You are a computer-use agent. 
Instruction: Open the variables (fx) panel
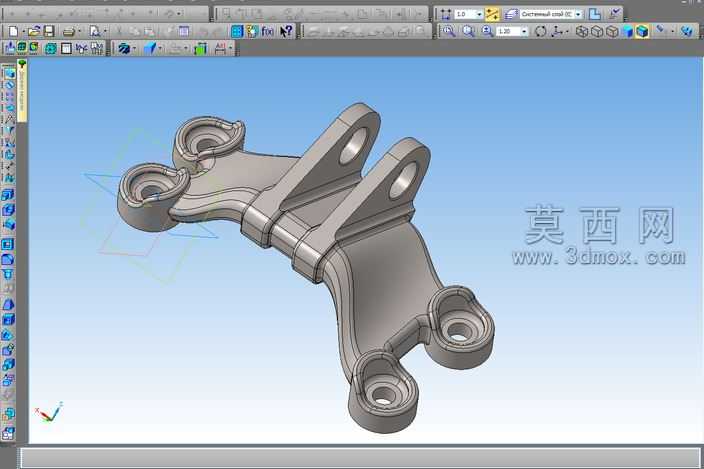tap(268, 31)
